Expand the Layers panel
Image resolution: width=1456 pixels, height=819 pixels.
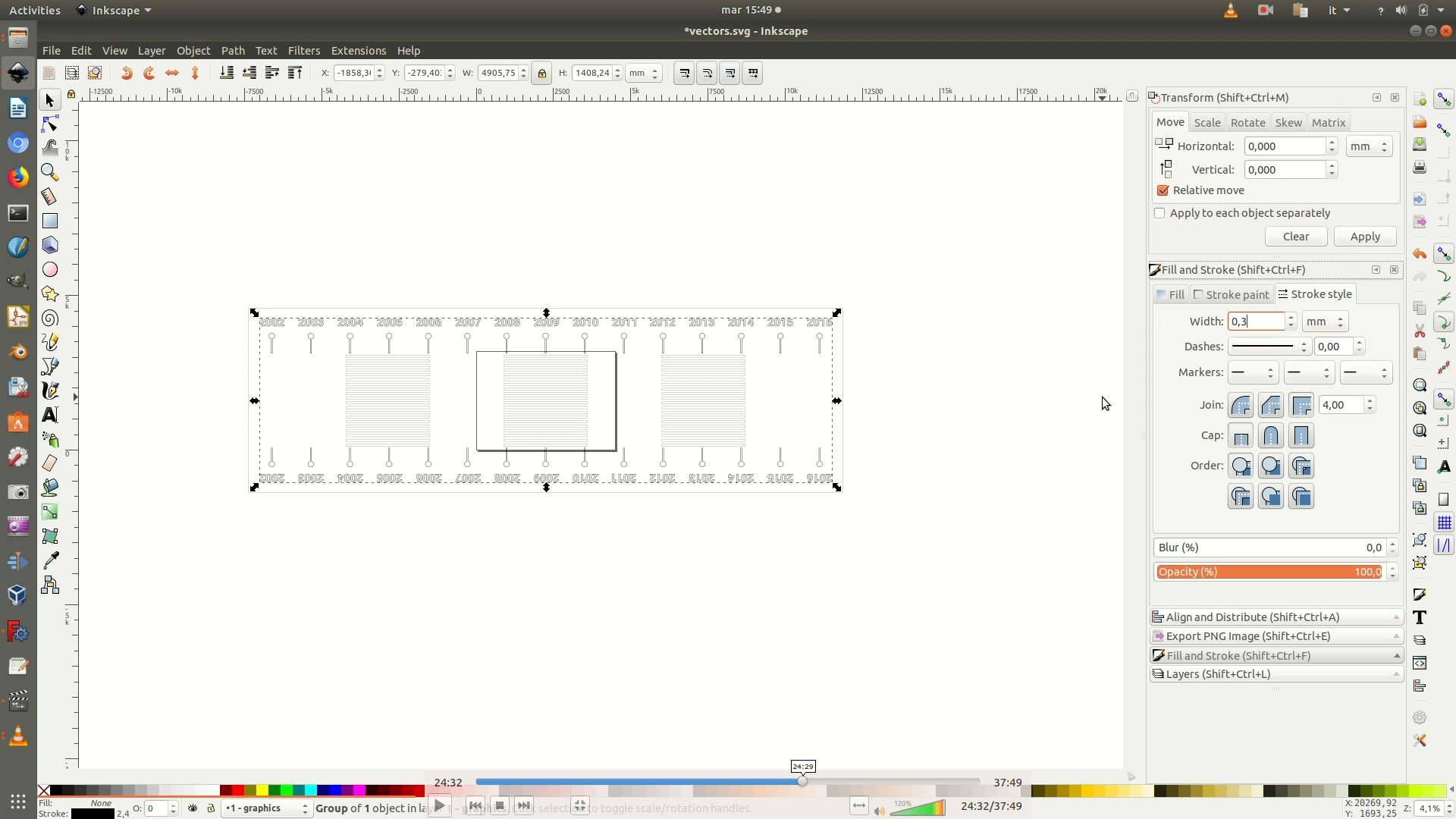pyautogui.click(x=1277, y=674)
